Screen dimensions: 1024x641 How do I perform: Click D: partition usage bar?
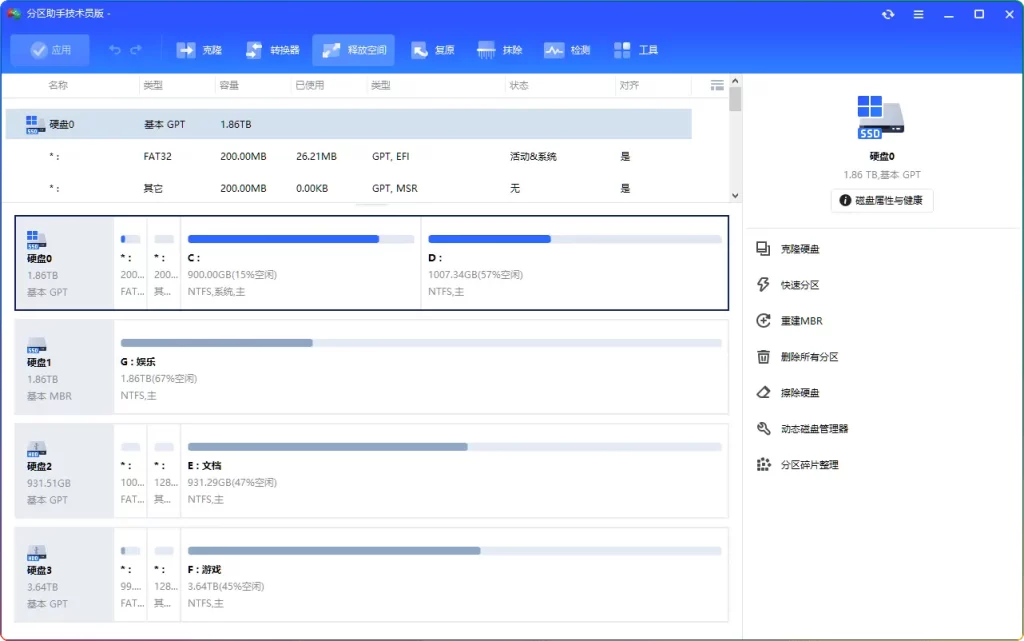(575, 239)
